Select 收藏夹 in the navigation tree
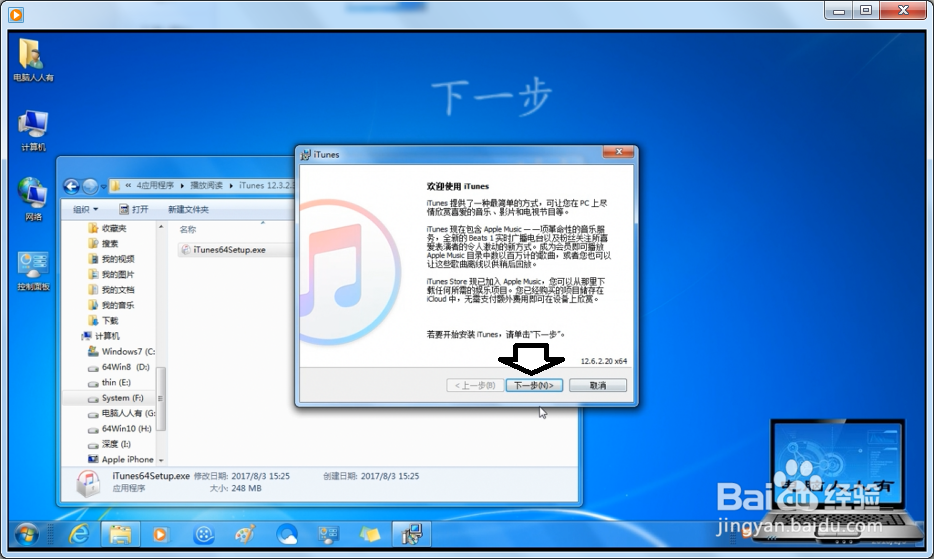Image resolution: width=934 pixels, height=559 pixels. point(107,228)
